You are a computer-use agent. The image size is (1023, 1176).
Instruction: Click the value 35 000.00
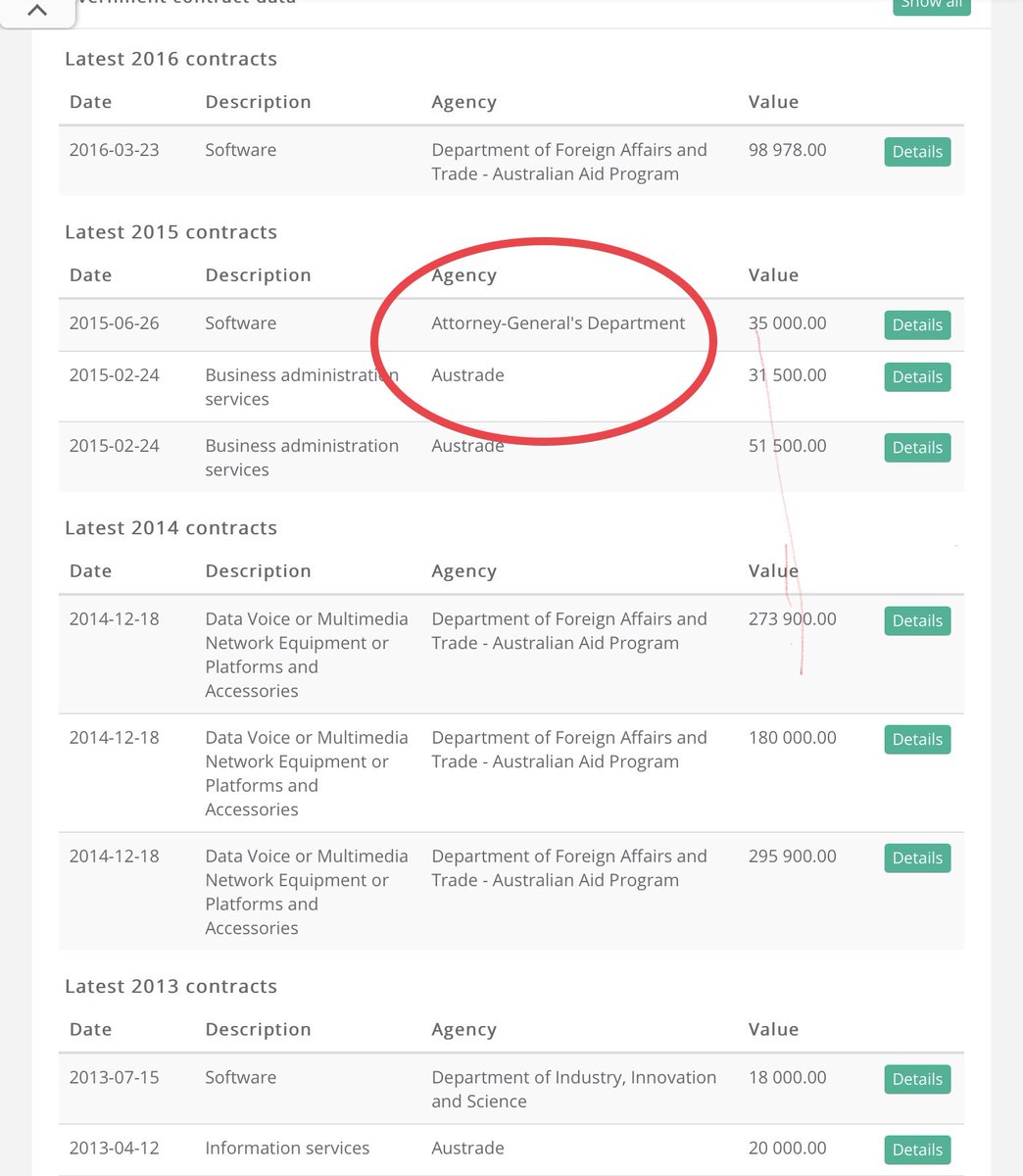[x=788, y=323]
